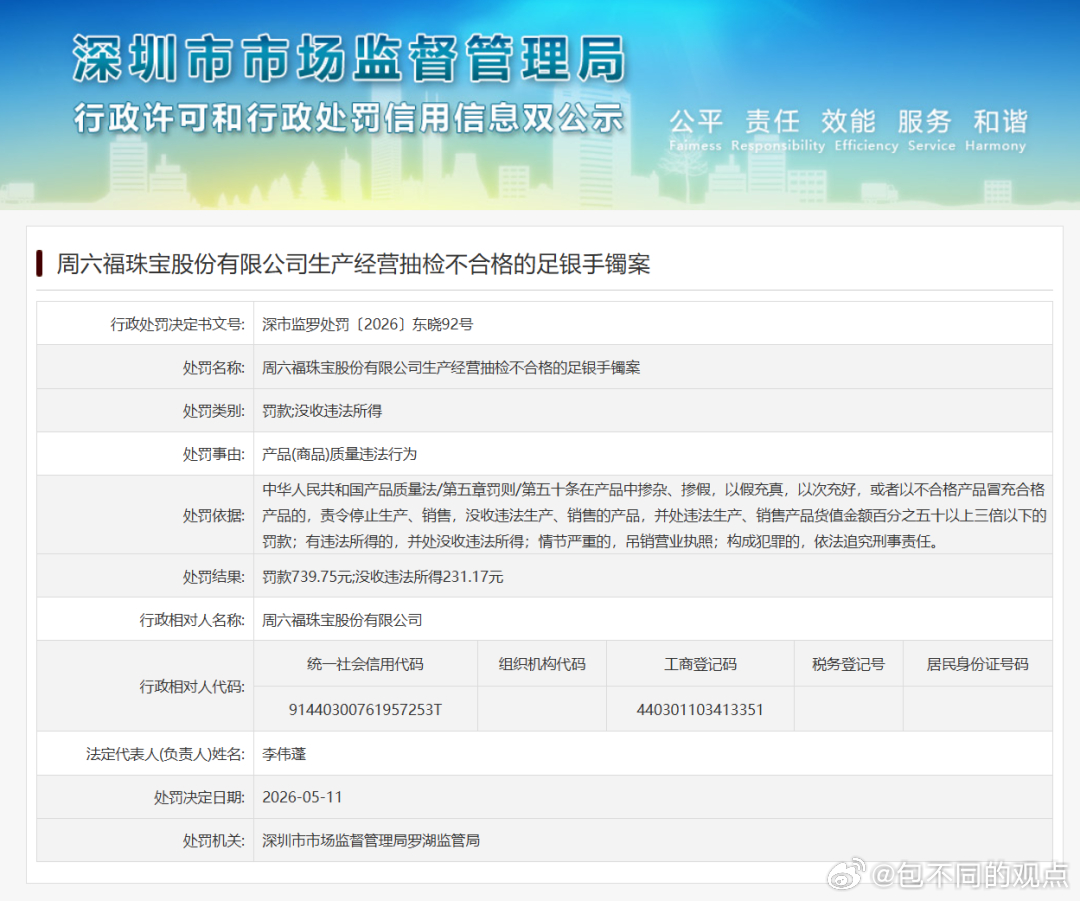1080x901 pixels.
Task: Select the representative name 李伟蓬
Action: pos(284,754)
